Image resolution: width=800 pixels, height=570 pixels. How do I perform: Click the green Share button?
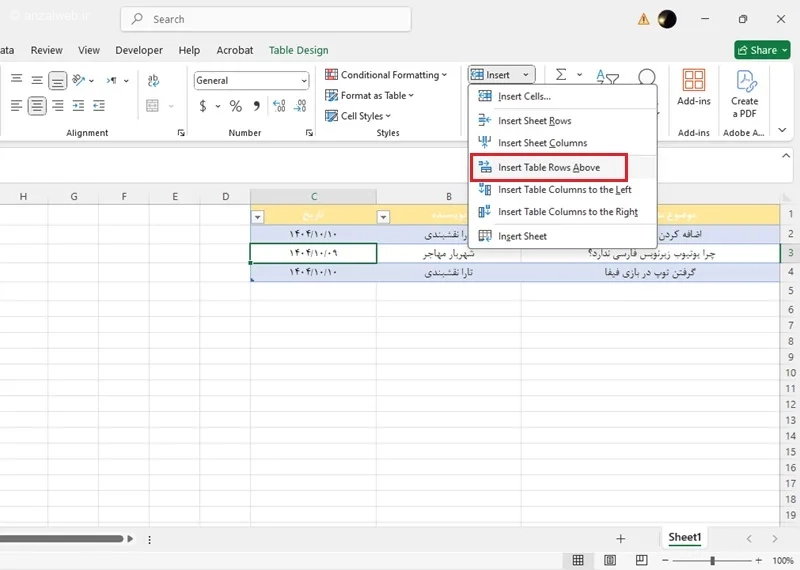762,50
